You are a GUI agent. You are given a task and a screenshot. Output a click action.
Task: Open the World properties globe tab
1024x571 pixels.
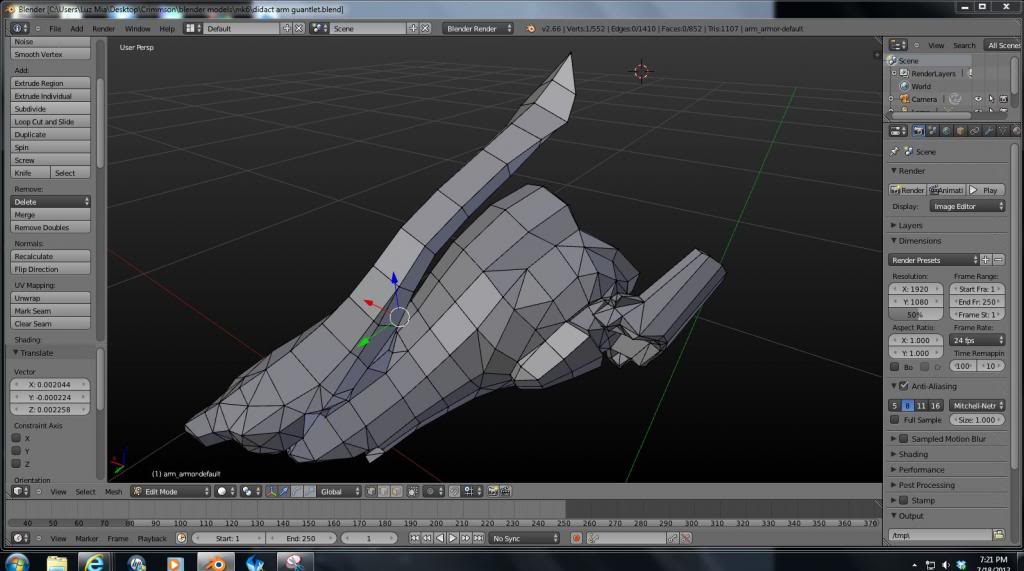point(946,131)
